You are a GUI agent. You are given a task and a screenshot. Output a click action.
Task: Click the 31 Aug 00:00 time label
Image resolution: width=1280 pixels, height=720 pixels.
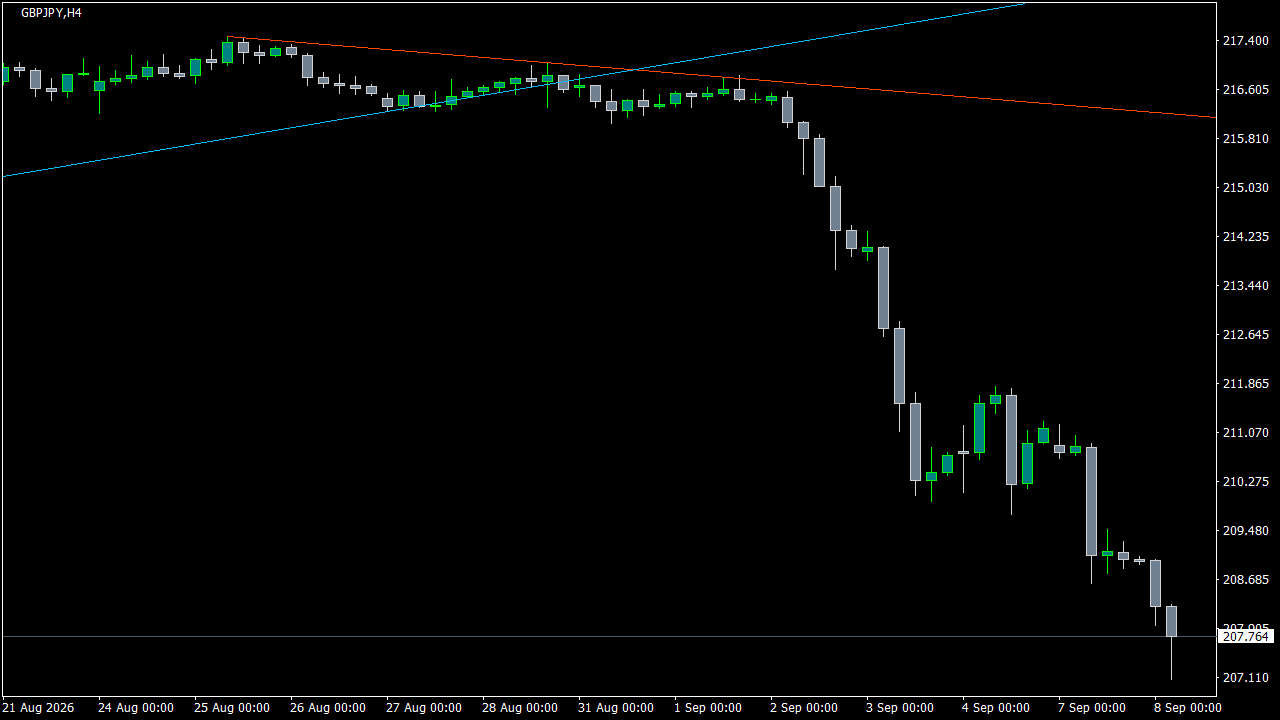coord(616,708)
